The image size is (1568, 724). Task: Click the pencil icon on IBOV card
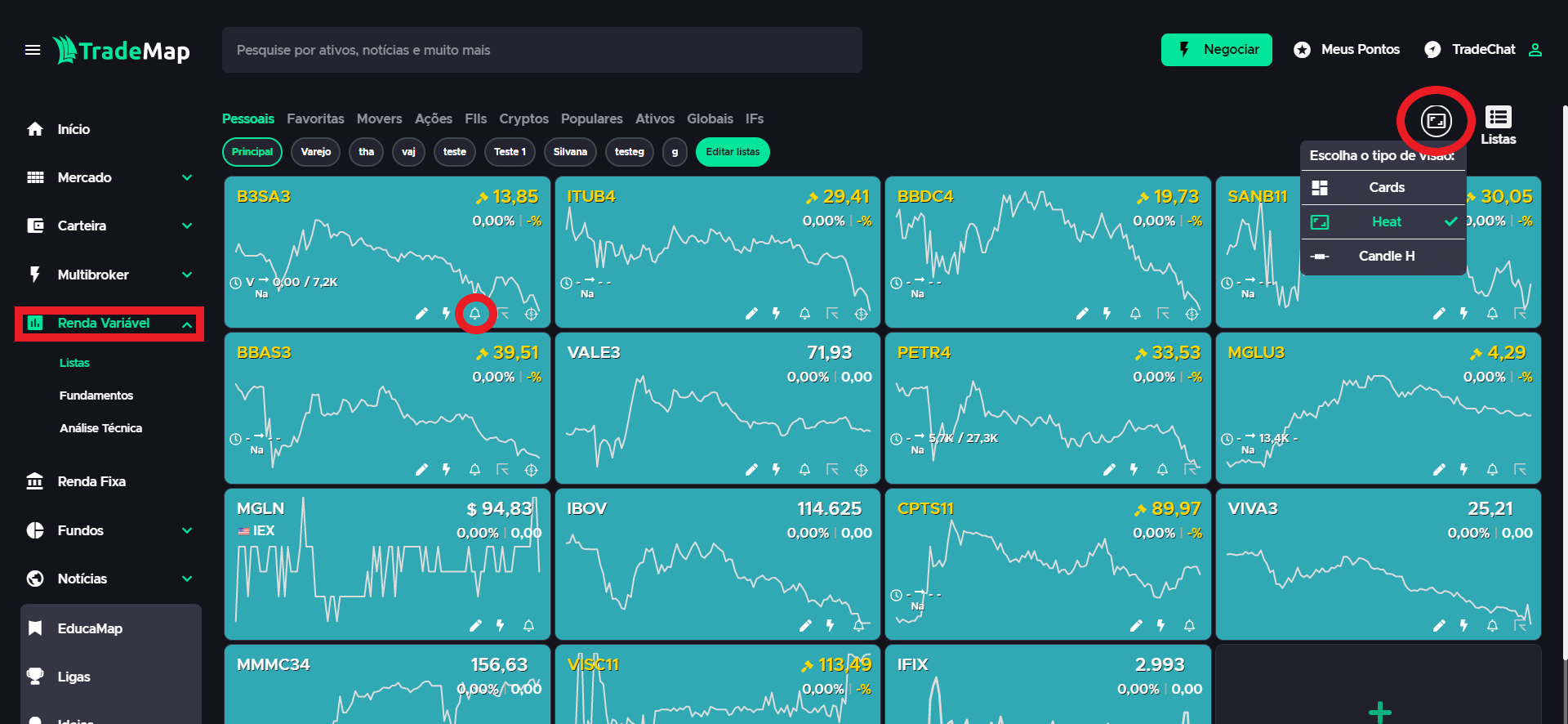click(x=805, y=625)
